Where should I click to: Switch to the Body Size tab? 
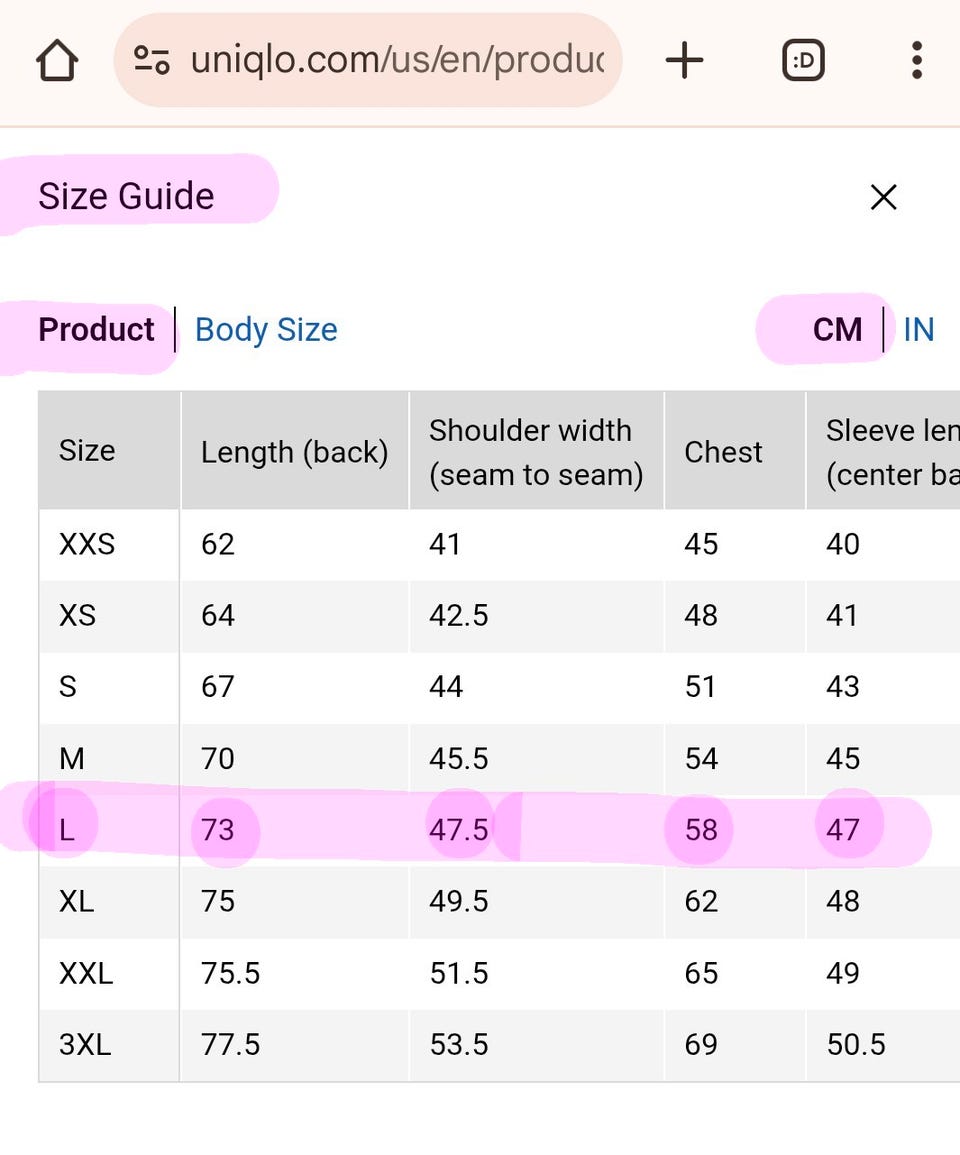coord(266,329)
